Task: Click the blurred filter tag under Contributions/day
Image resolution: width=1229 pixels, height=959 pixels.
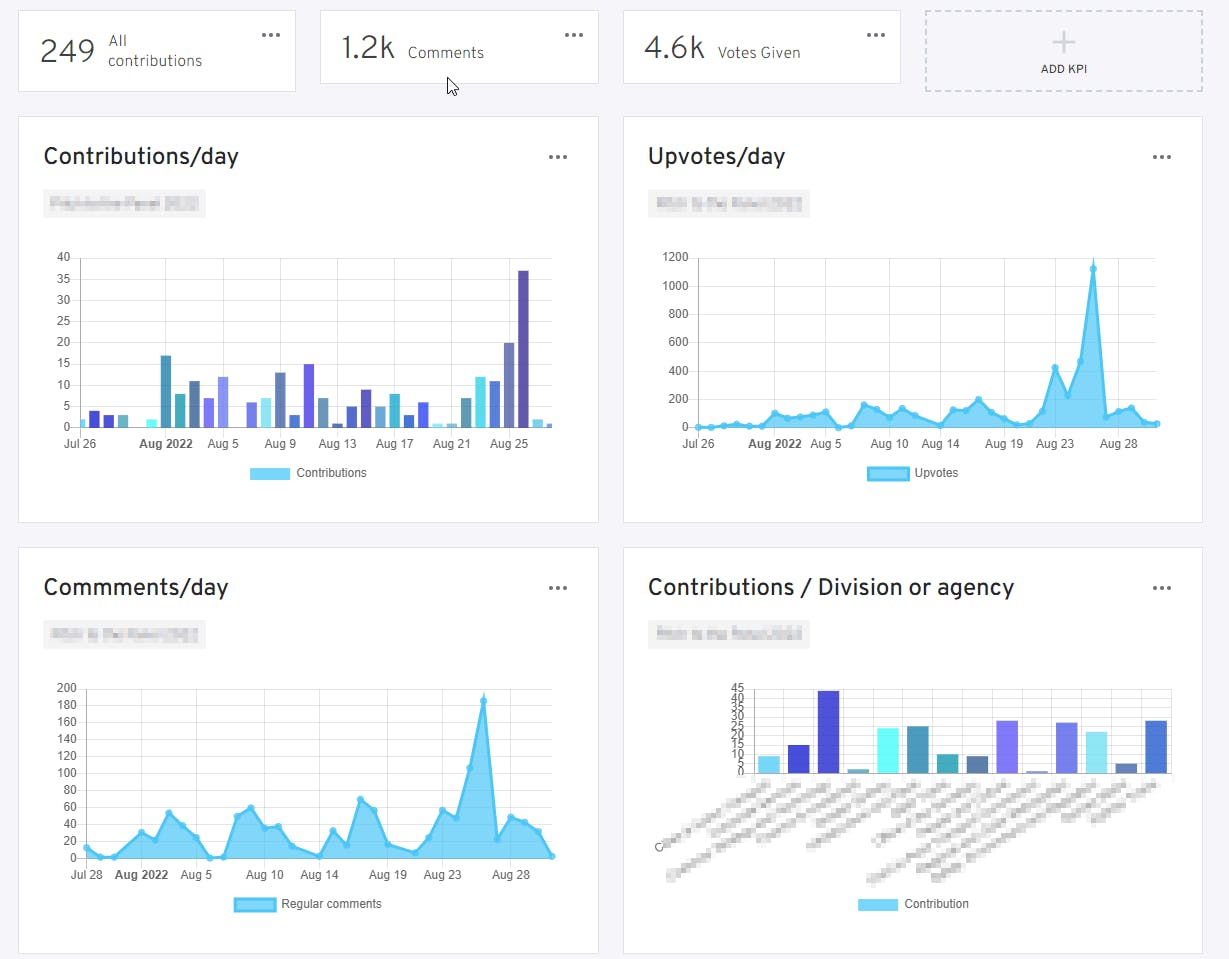Action: click(x=125, y=204)
